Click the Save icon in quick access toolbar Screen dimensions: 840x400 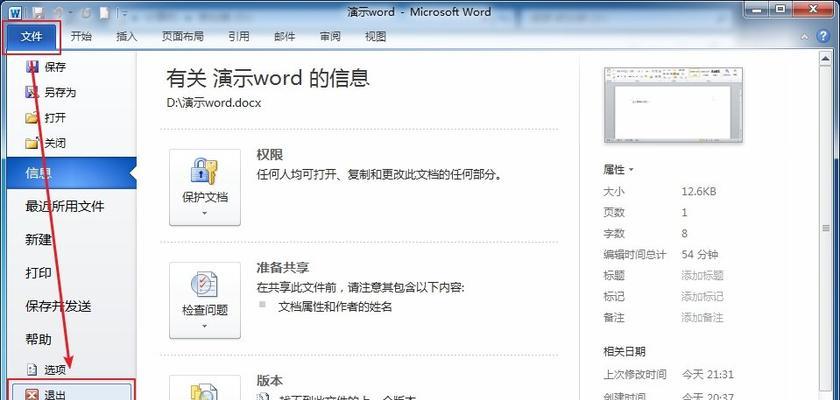(38, 12)
